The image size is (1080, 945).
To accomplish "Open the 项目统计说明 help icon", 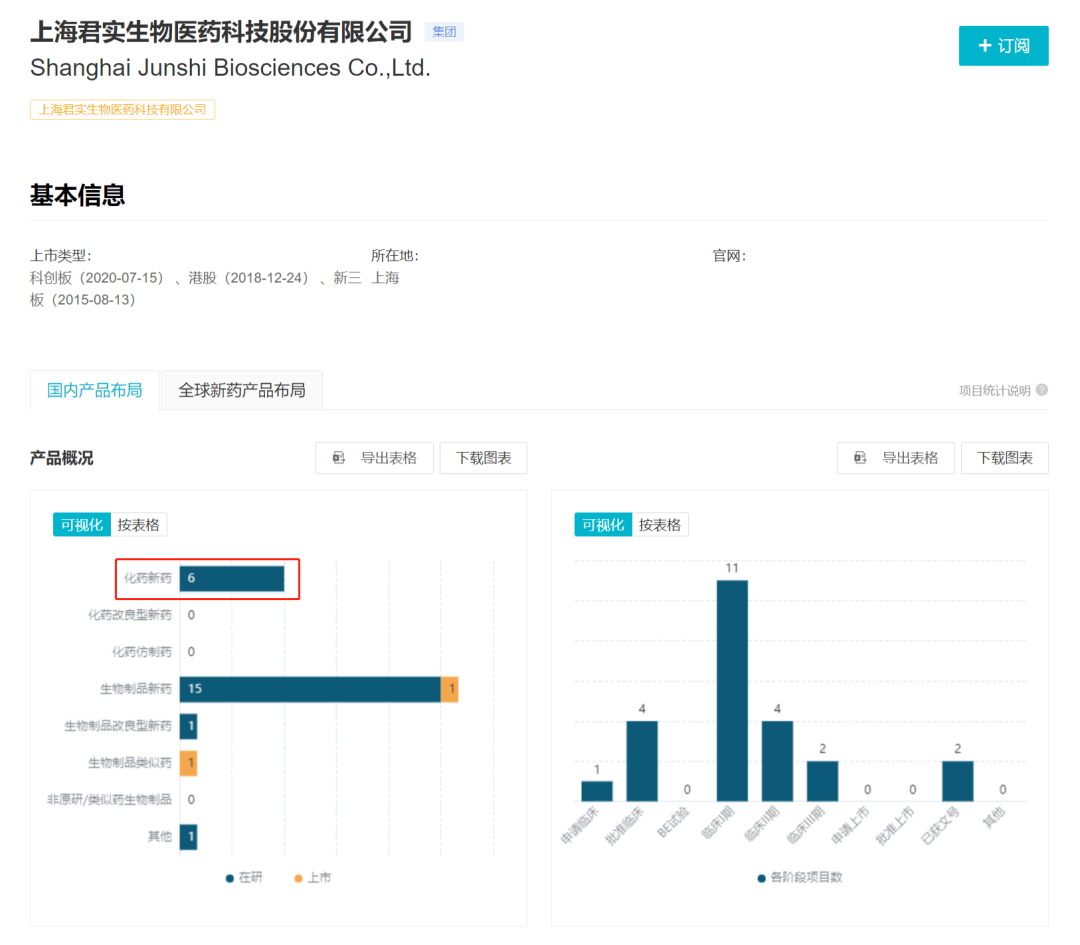I will tap(1042, 390).
